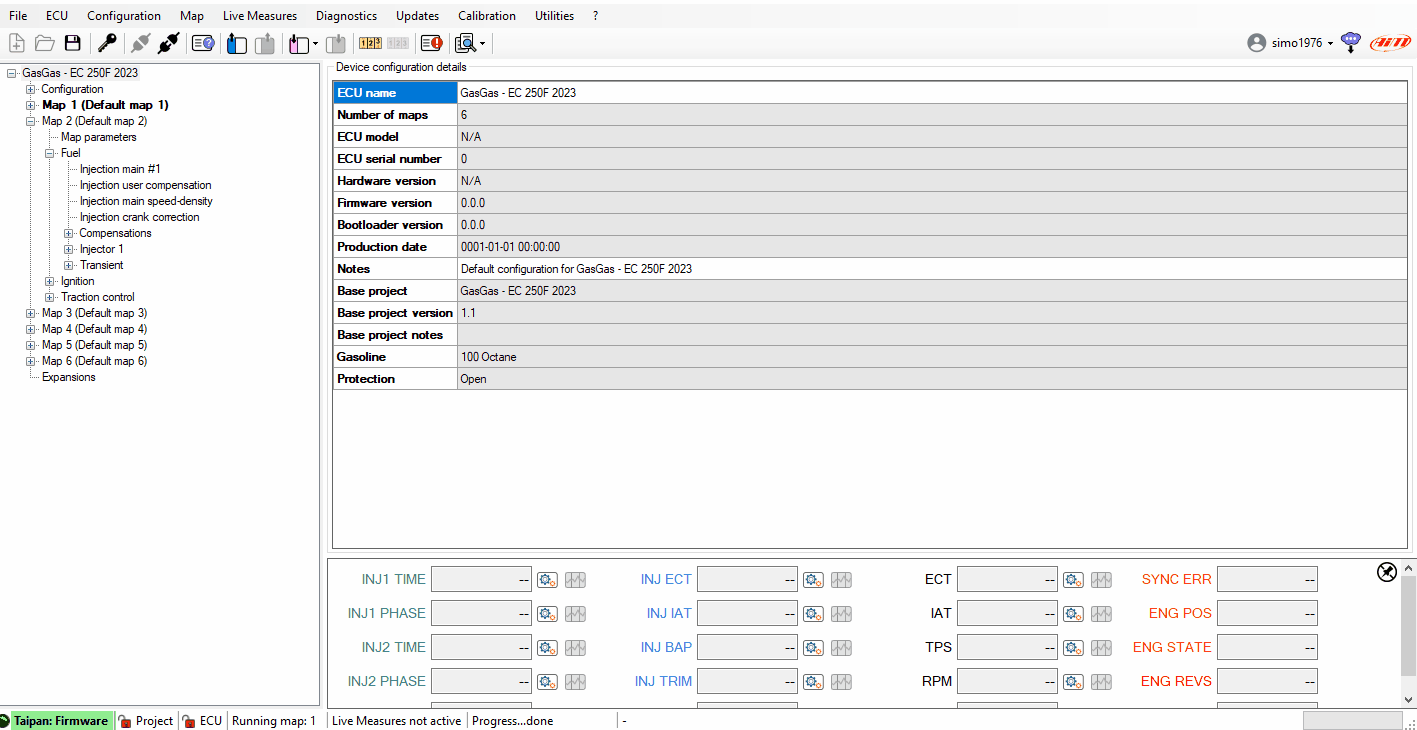Click the red exclamation diagnostics icon
This screenshot has height=730, width=1417.
point(431,43)
